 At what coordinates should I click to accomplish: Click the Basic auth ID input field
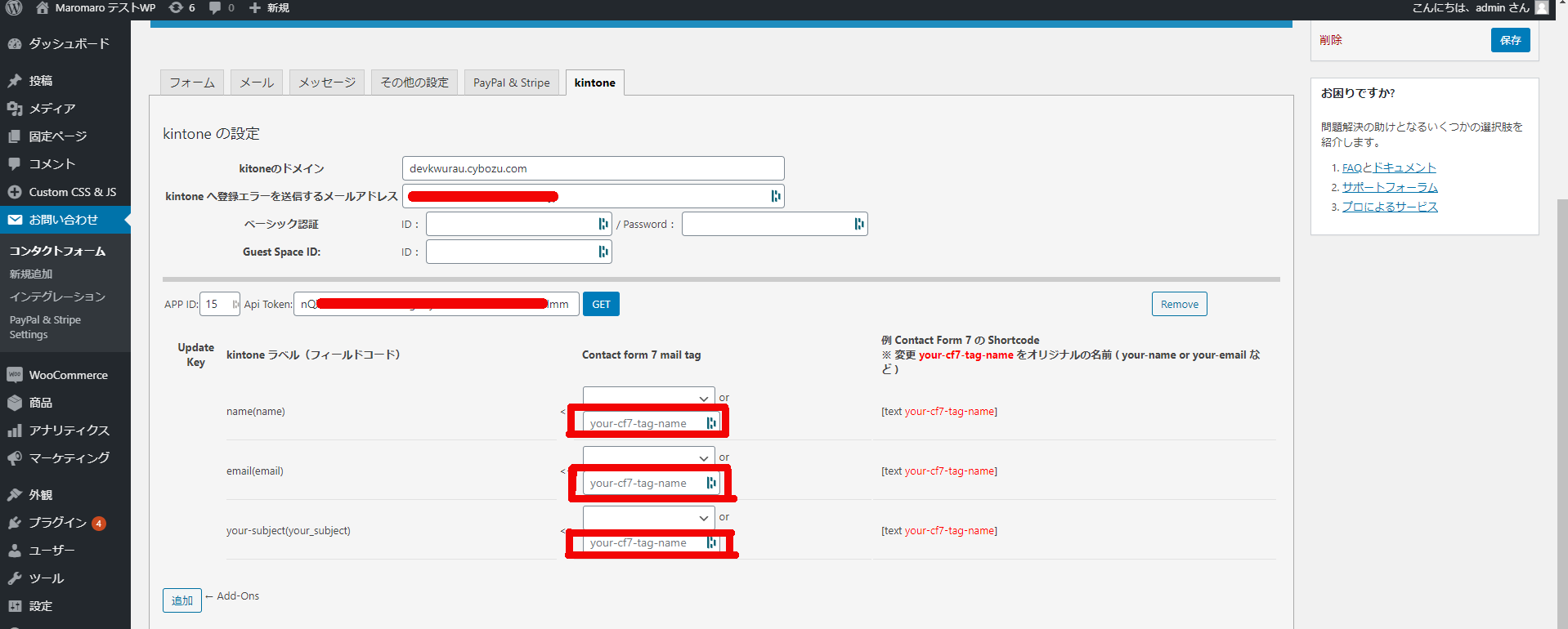(x=519, y=224)
